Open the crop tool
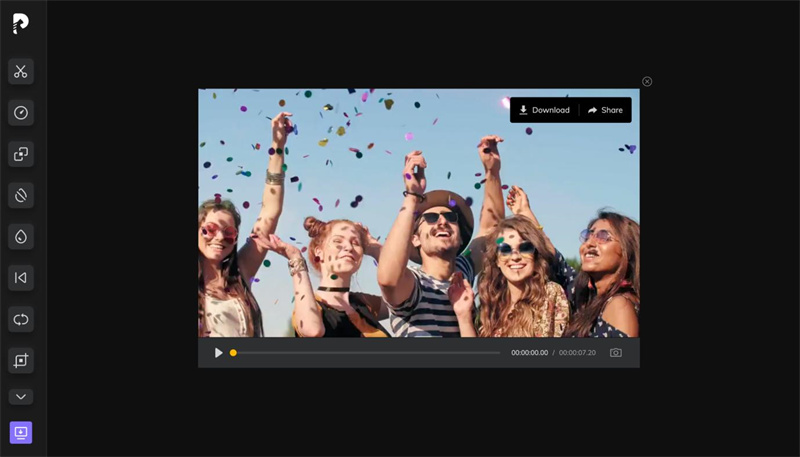The width and height of the screenshot is (800, 457). [21, 361]
